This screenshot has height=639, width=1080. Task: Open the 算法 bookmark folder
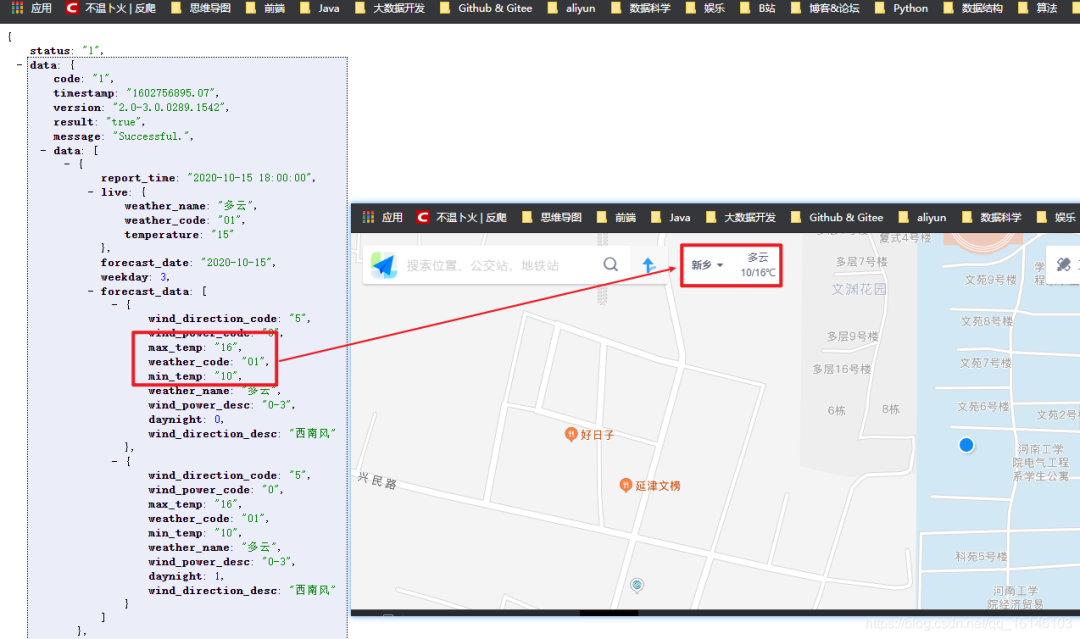point(1038,8)
